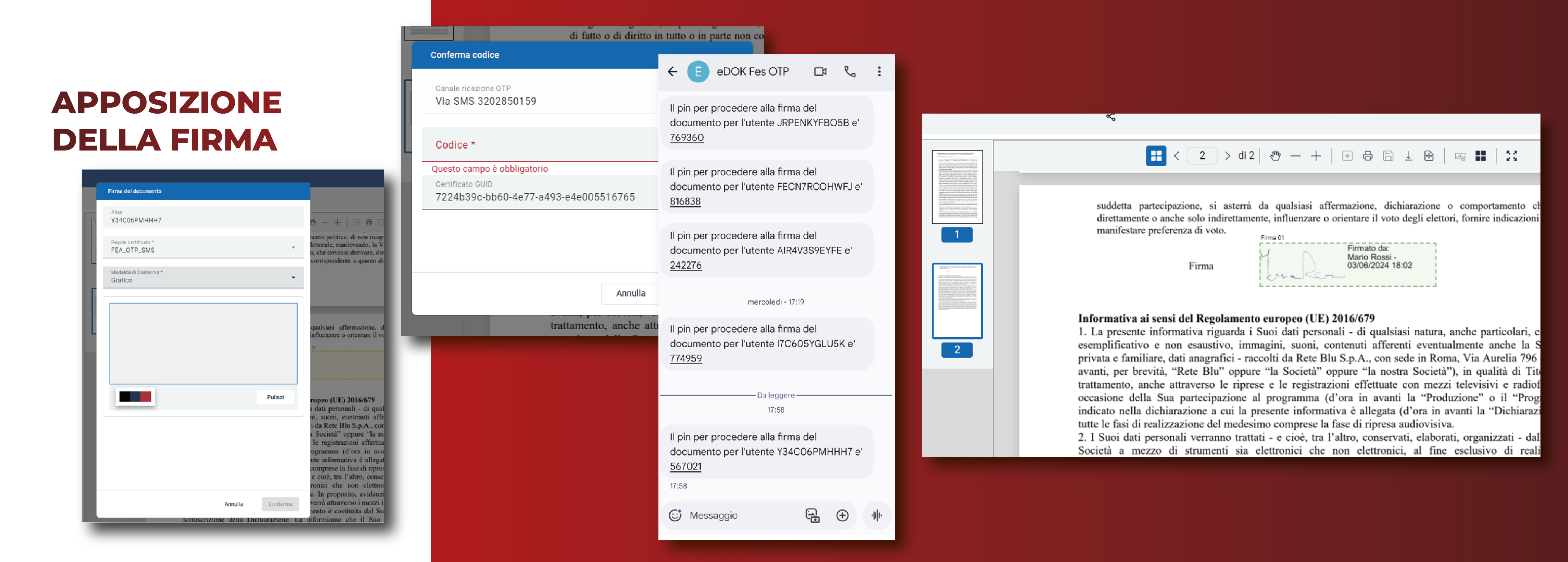Start voice message recording
Image resolution: width=1568 pixels, height=562 pixels.
pyautogui.click(x=877, y=516)
